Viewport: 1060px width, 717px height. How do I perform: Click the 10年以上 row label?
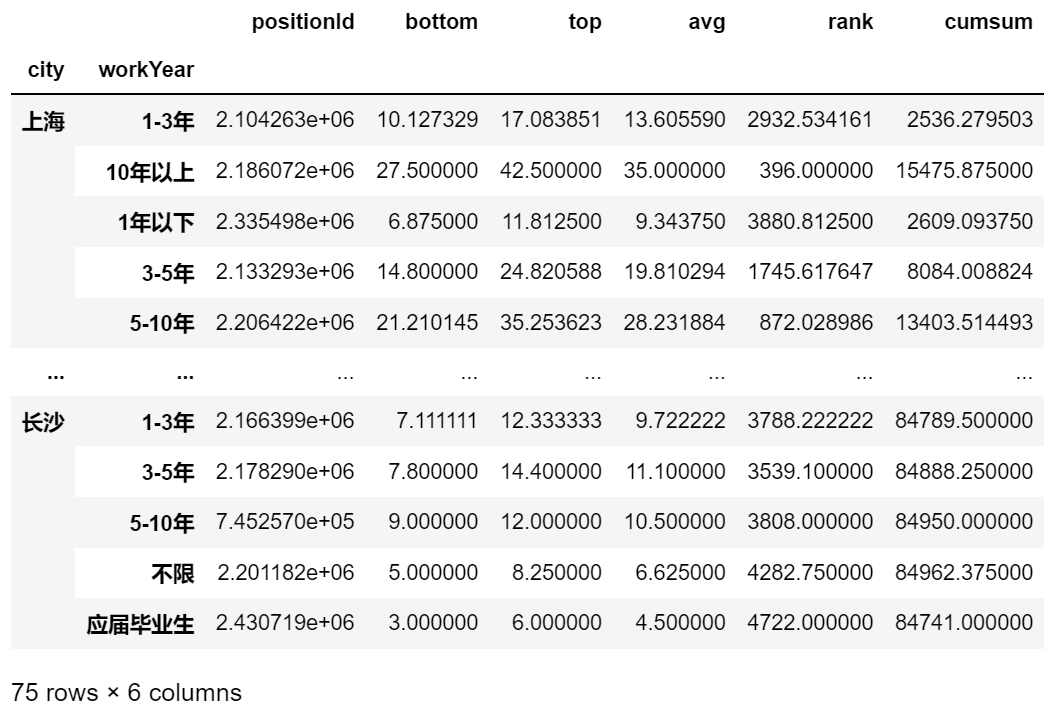click(150, 172)
